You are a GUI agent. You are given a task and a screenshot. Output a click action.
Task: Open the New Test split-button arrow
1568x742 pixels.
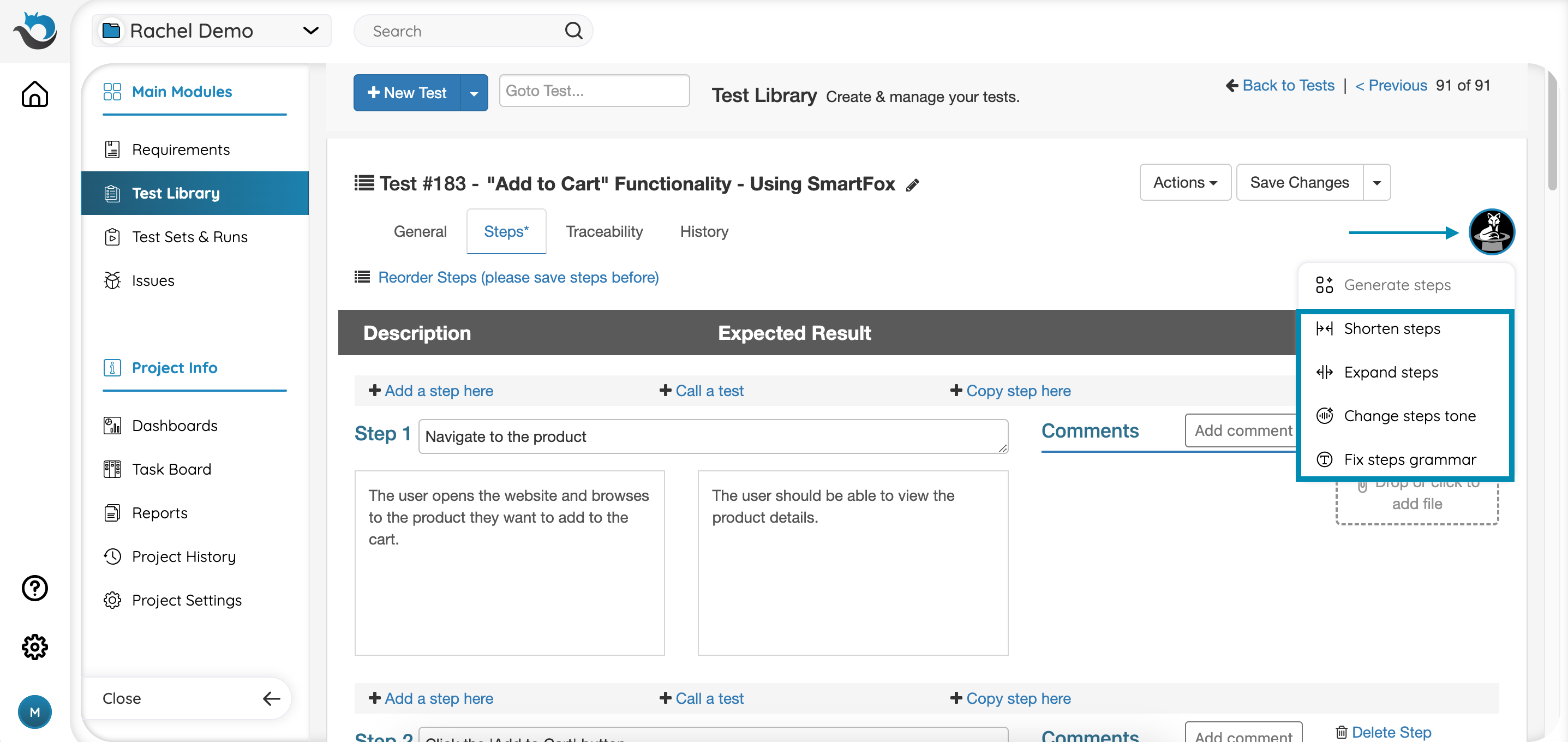pos(474,93)
